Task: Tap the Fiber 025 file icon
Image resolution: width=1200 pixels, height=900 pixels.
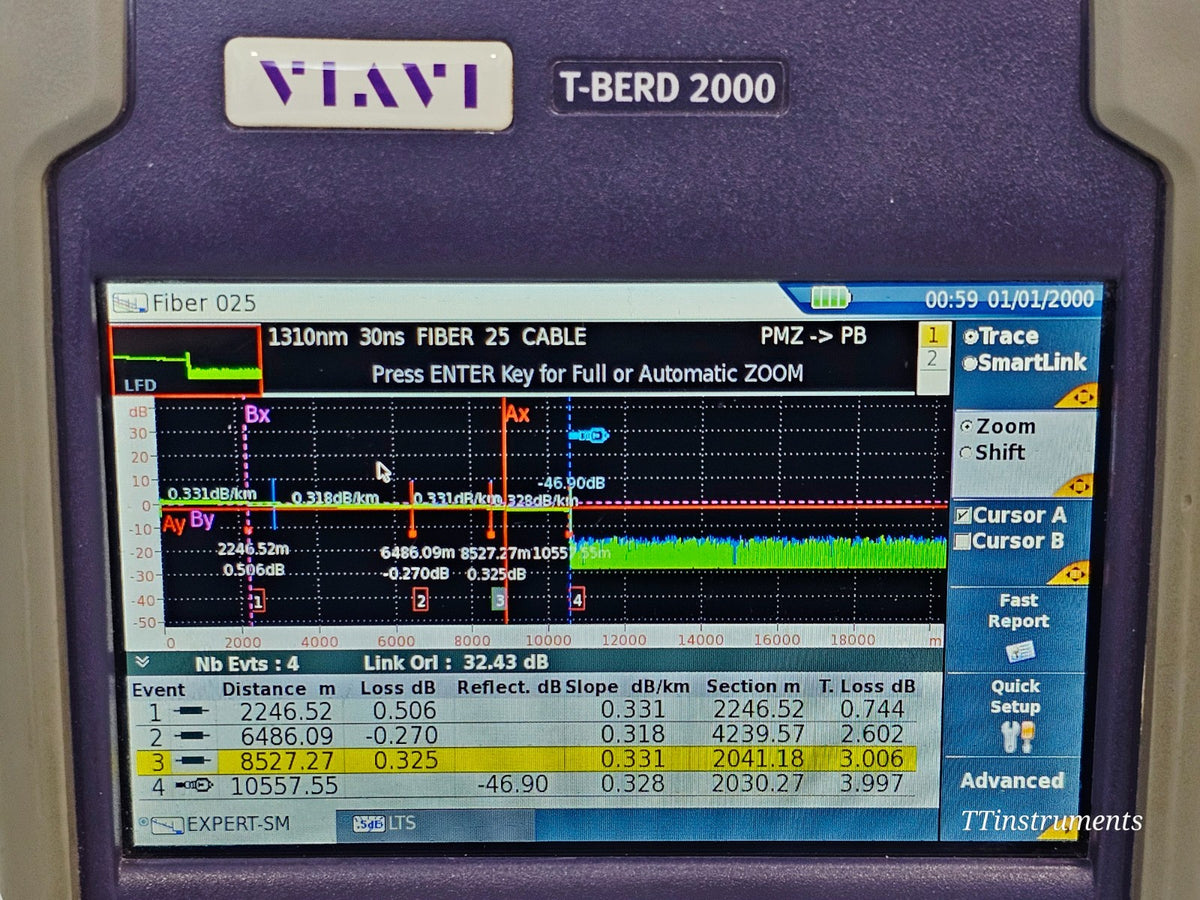Action: click(x=129, y=302)
